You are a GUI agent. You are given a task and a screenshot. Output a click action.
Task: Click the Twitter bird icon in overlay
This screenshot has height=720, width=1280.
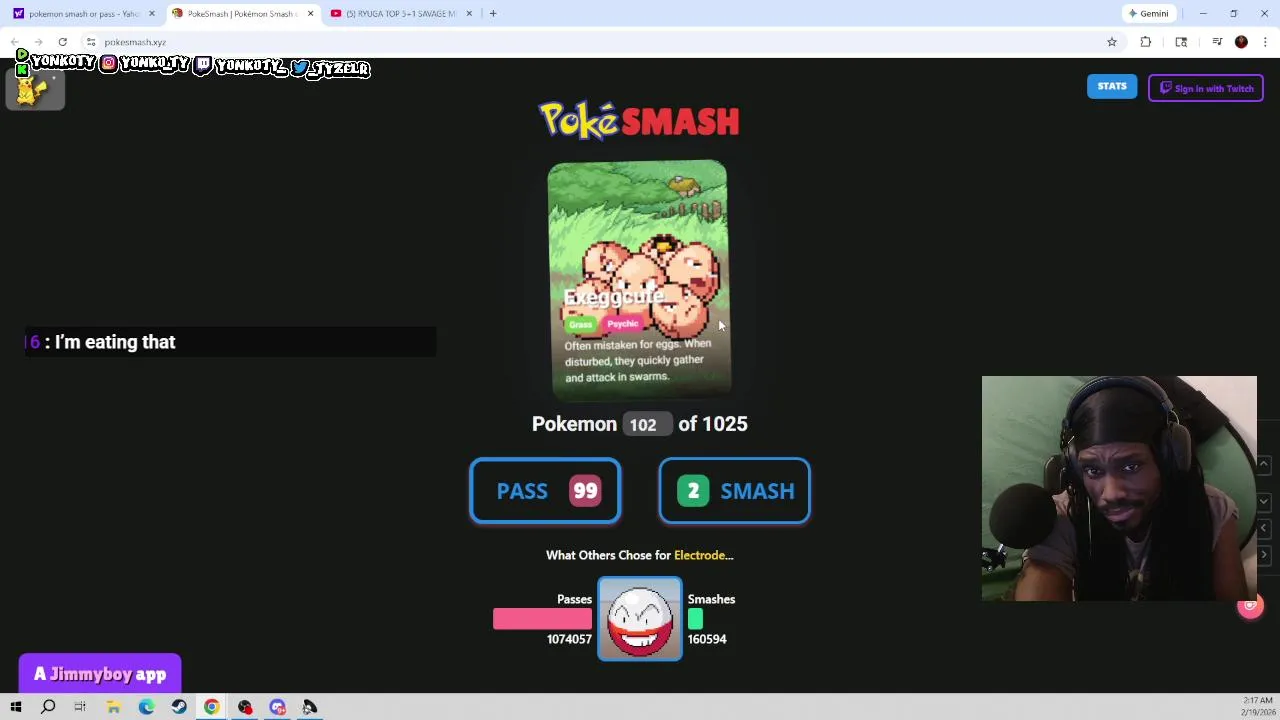(299, 68)
